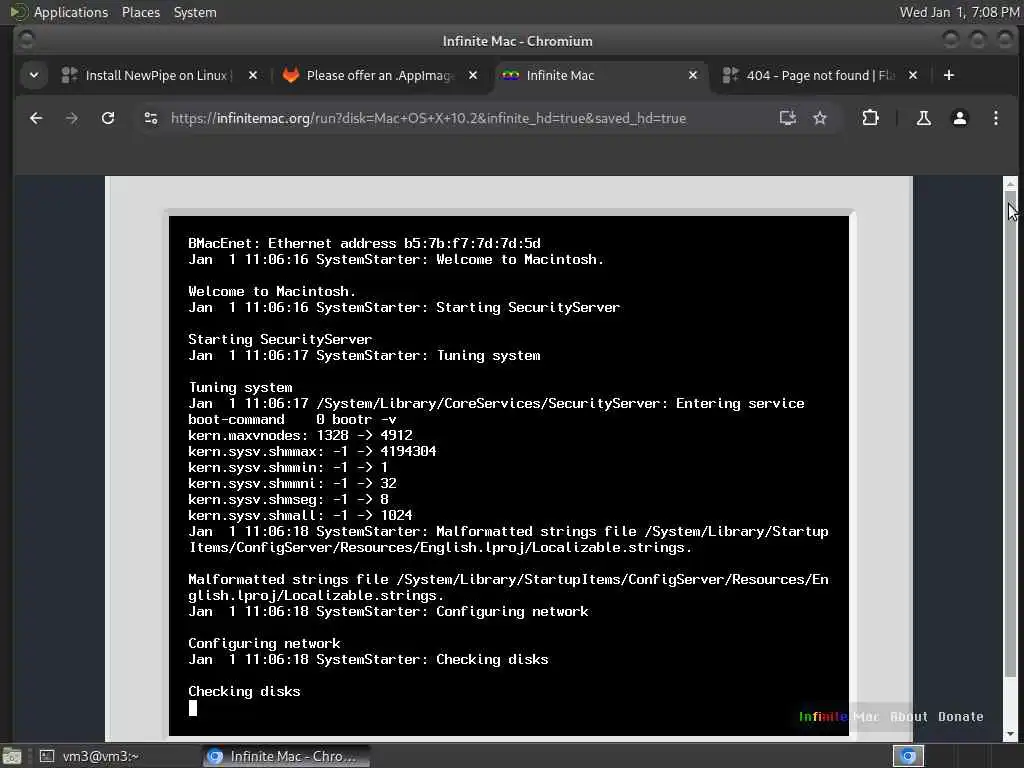Click the scrollbar down arrow

tap(1010, 734)
